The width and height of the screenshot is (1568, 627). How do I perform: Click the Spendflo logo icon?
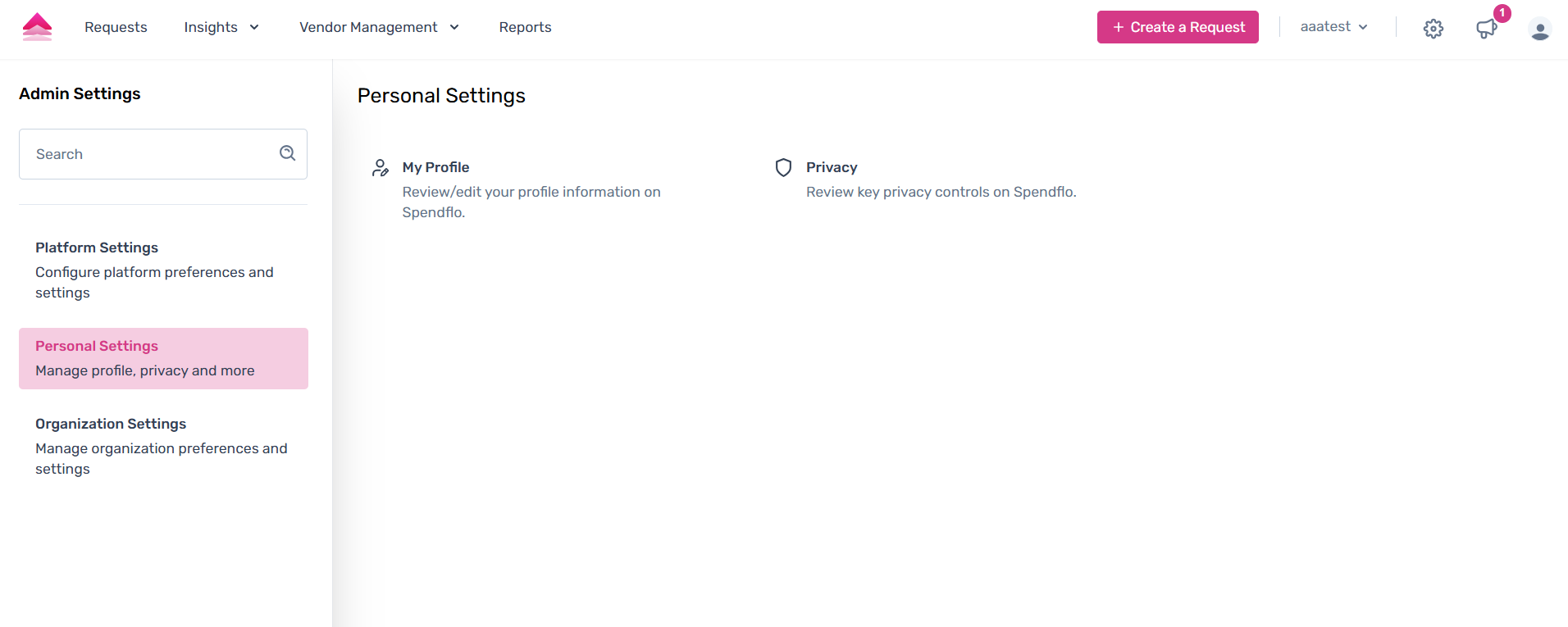[x=37, y=27]
